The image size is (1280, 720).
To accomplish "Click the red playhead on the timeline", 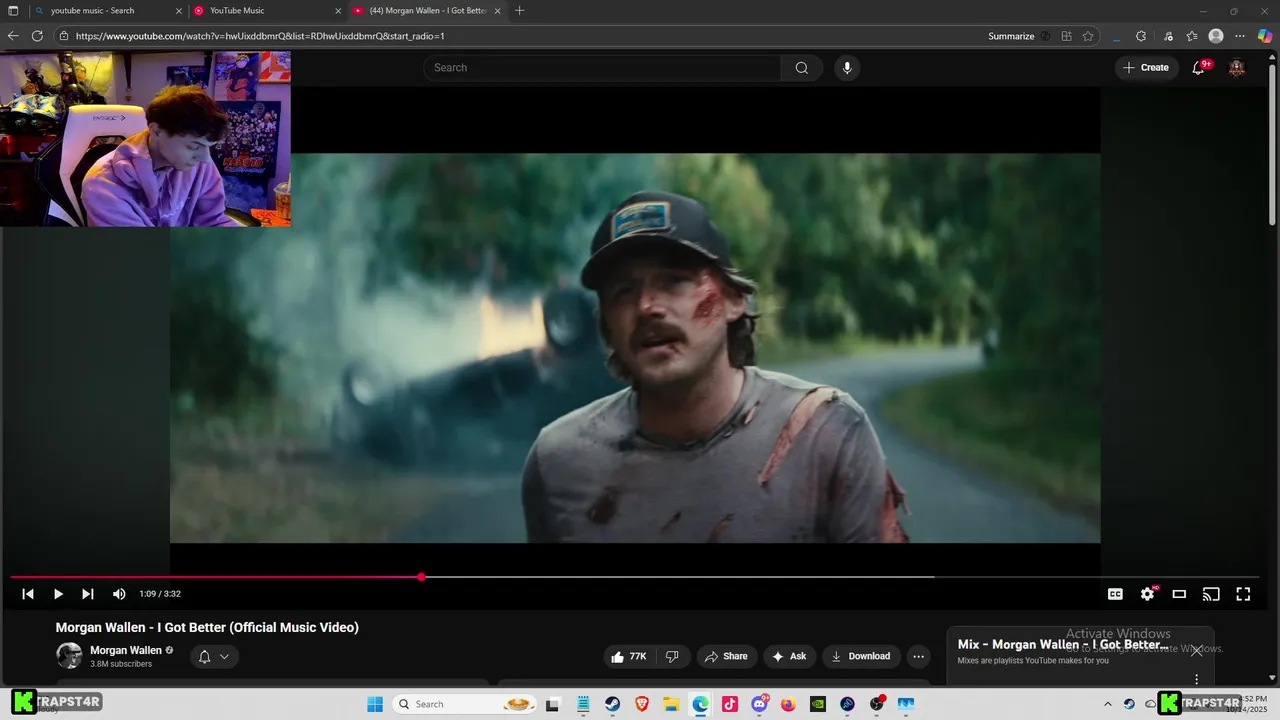I will coord(422,577).
